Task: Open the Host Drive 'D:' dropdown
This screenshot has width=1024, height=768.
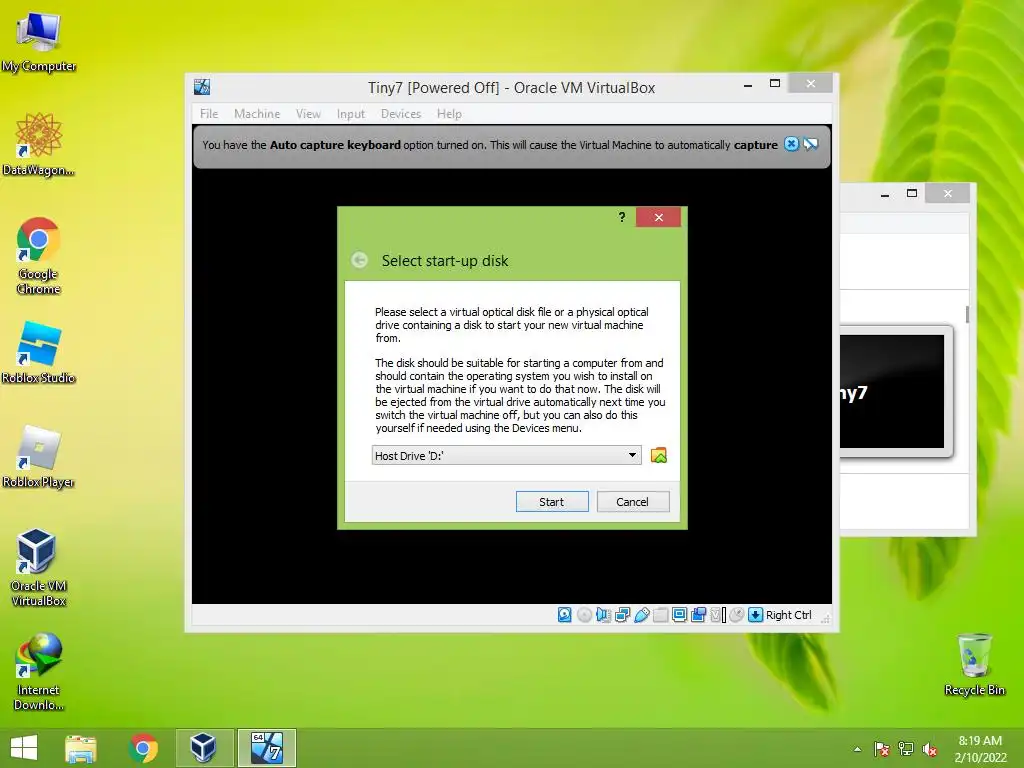Action: 506,455
